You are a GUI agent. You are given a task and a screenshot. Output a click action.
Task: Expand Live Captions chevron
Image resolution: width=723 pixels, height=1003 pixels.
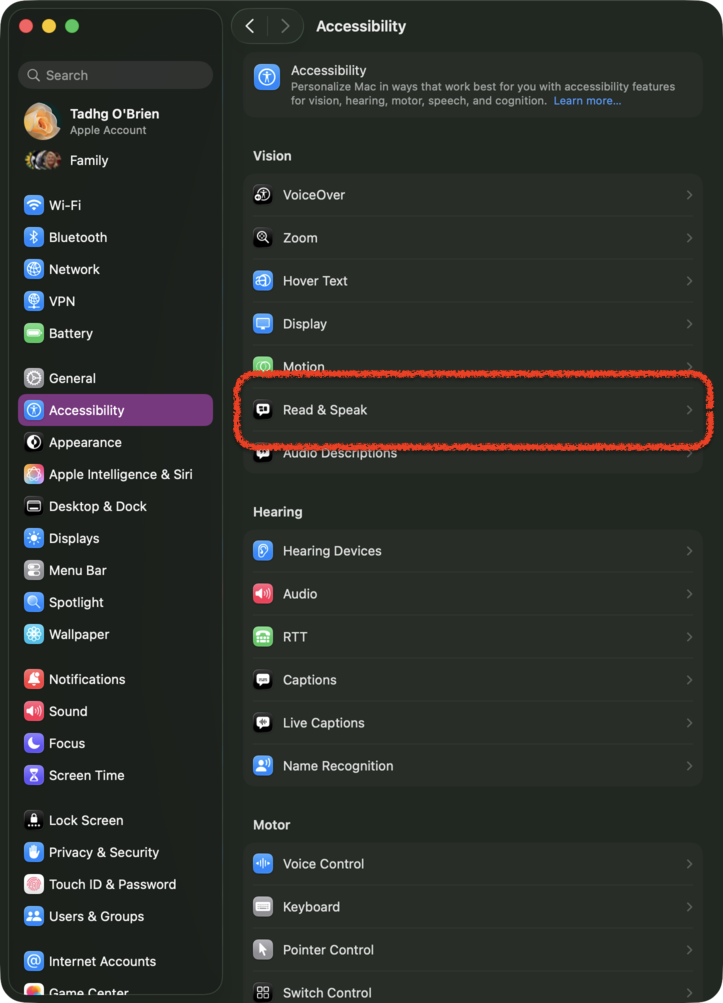(689, 723)
